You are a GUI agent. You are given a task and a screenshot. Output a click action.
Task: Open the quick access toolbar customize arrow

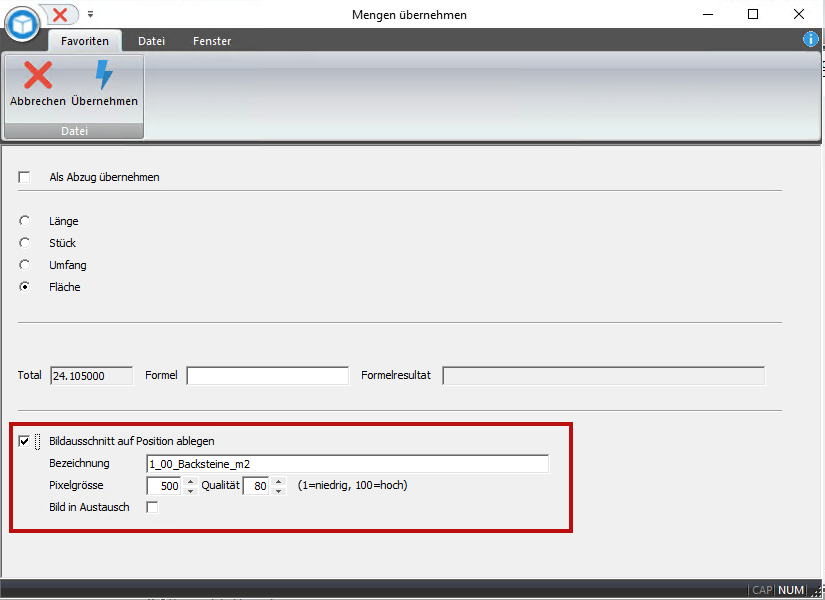click(x=90, y=15)
